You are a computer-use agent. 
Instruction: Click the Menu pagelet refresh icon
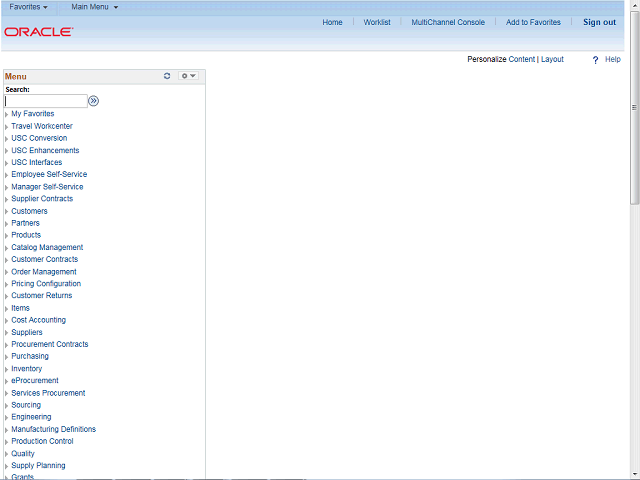pyautogui.click(x=167, y=76)
